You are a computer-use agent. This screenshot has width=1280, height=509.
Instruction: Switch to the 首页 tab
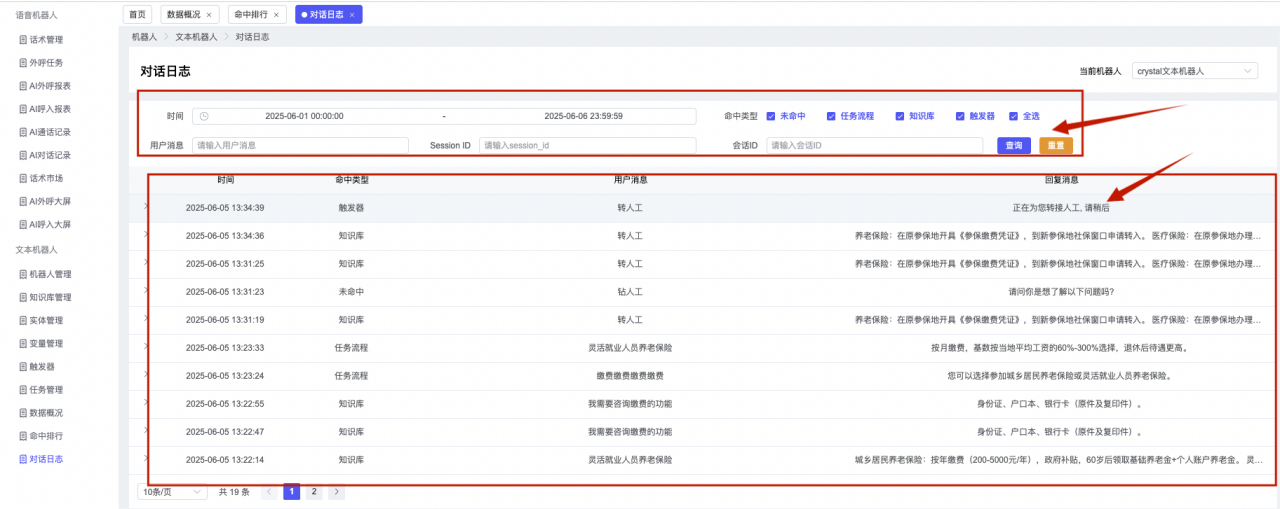pos(137,15)
